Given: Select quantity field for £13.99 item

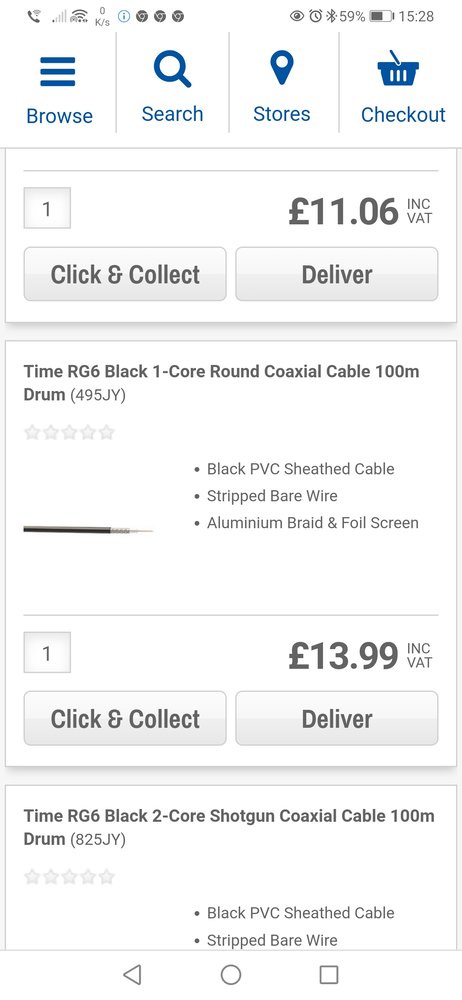Looking at the screenshot, I should [47, 652].
